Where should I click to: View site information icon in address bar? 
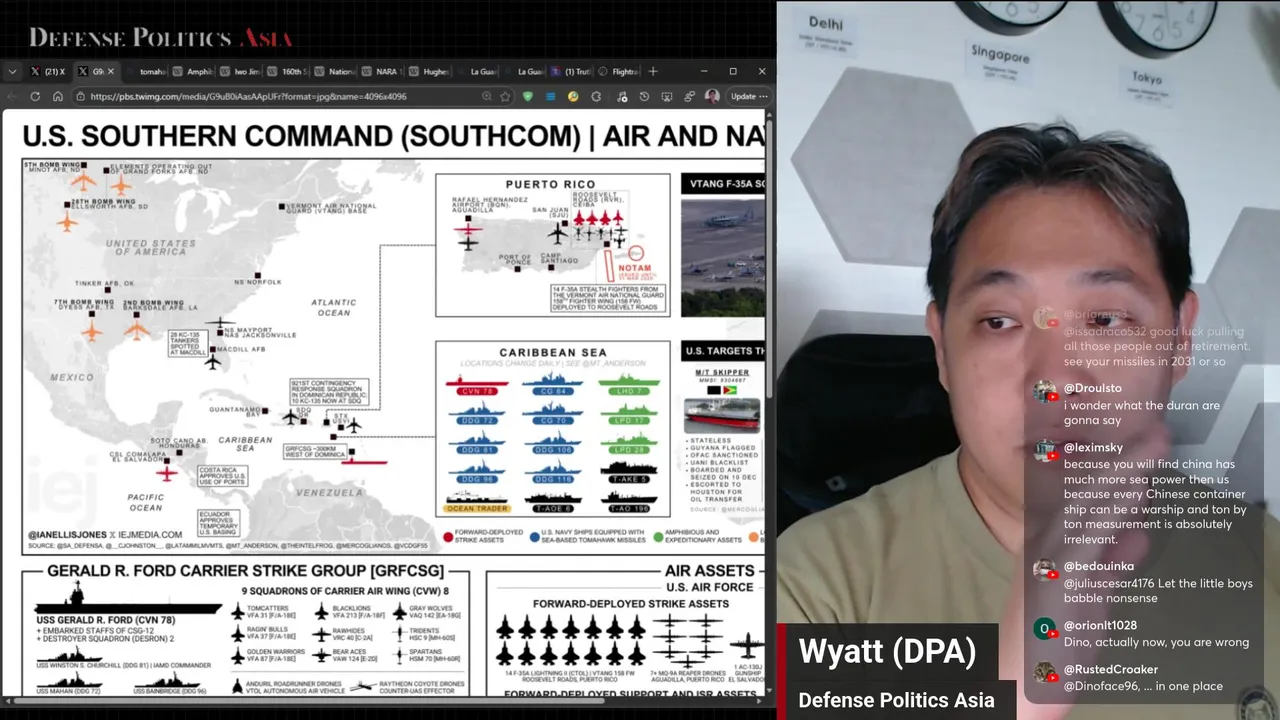pos(81,96)
